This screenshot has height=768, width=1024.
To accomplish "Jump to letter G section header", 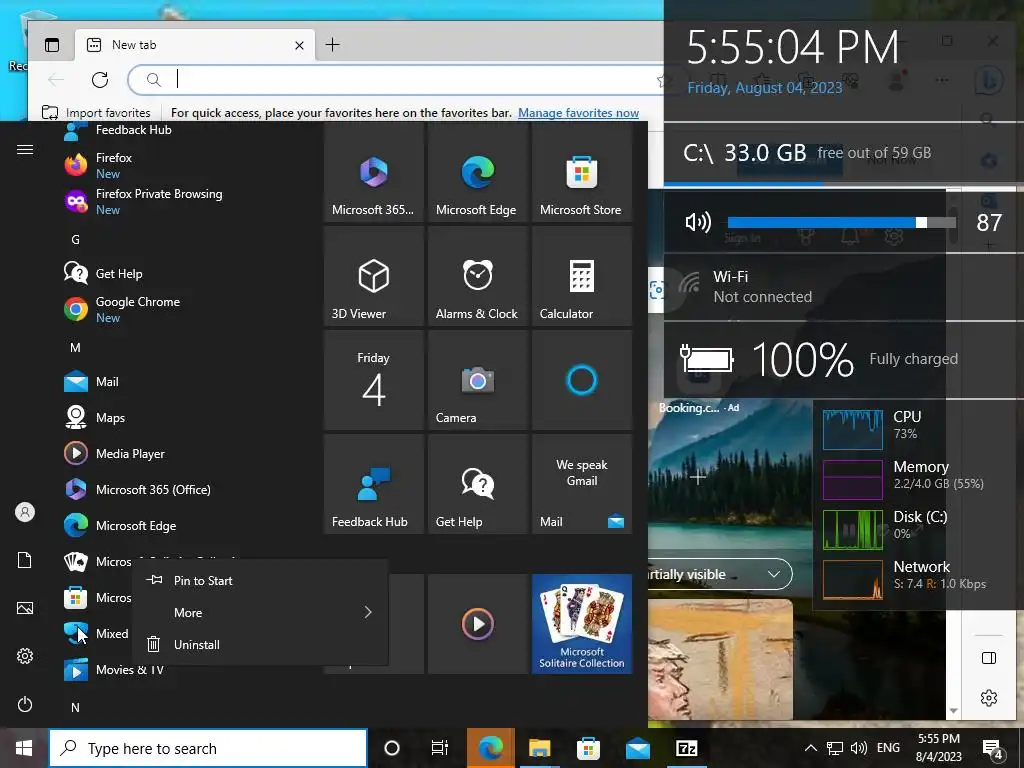I will click(x=75, y=240).
